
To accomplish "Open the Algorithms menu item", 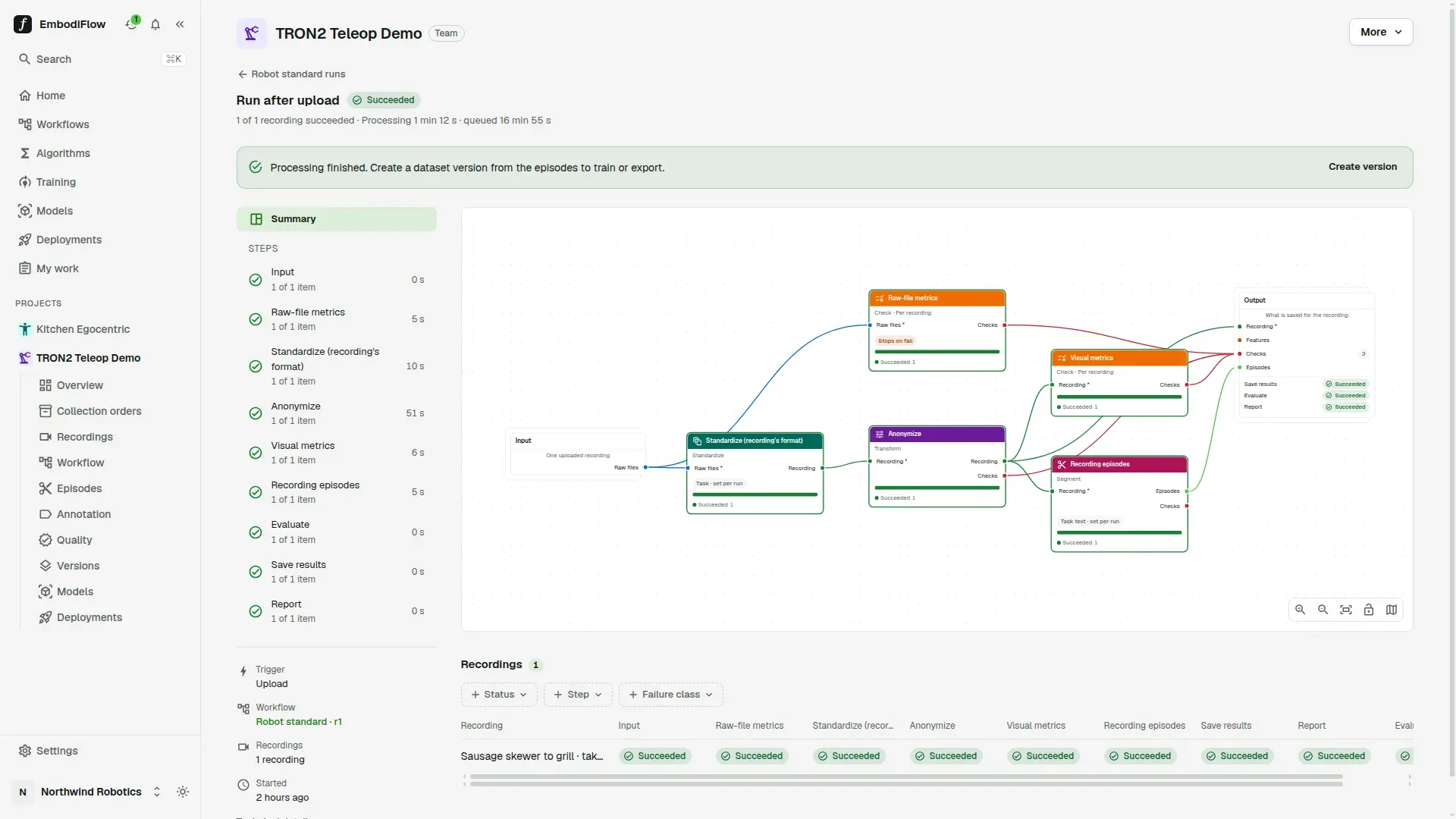I will click(100, 153).
